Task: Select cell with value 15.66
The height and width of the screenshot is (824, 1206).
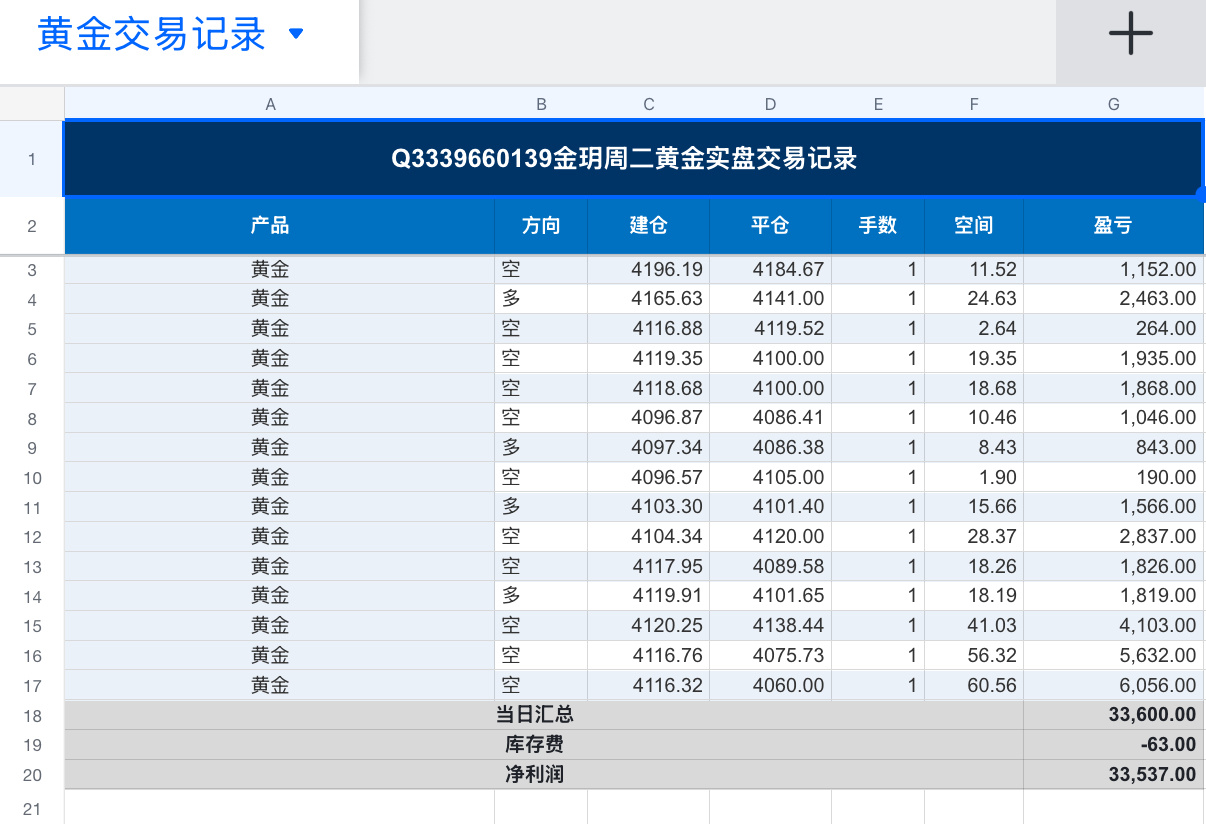Action: 974,506
